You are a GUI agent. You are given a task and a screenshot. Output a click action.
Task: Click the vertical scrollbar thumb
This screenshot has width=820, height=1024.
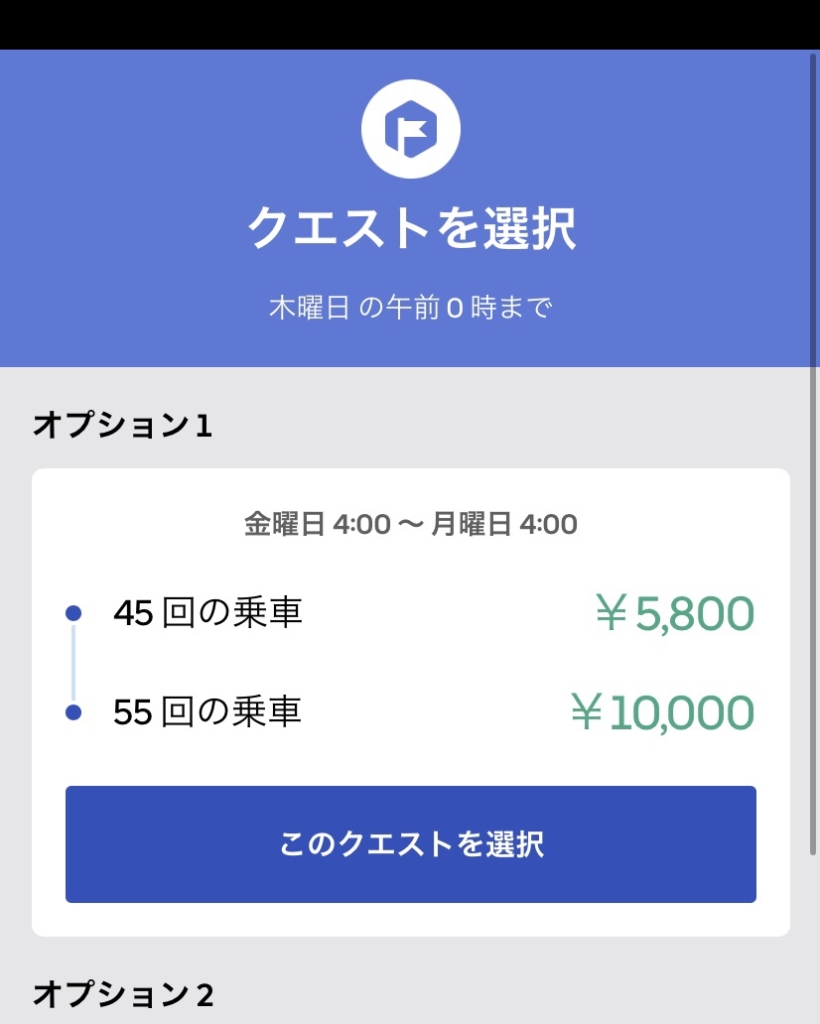tap(812, 450)
